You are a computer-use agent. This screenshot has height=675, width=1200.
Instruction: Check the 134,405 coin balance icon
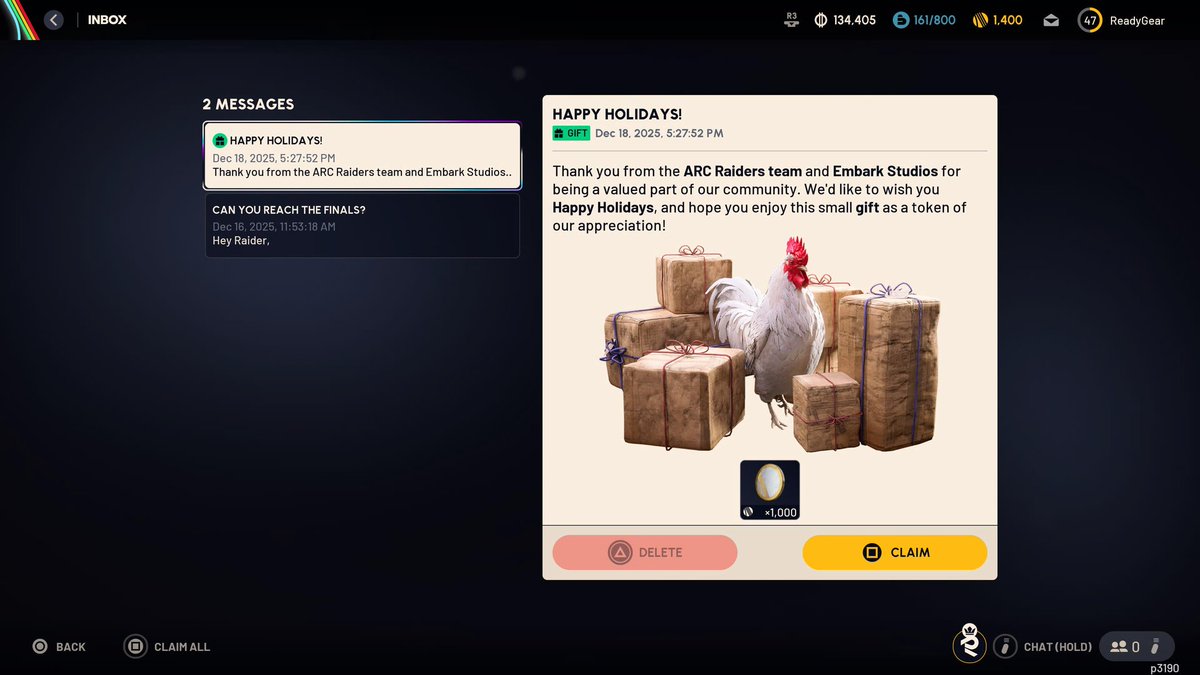click(x=821, y=20)
